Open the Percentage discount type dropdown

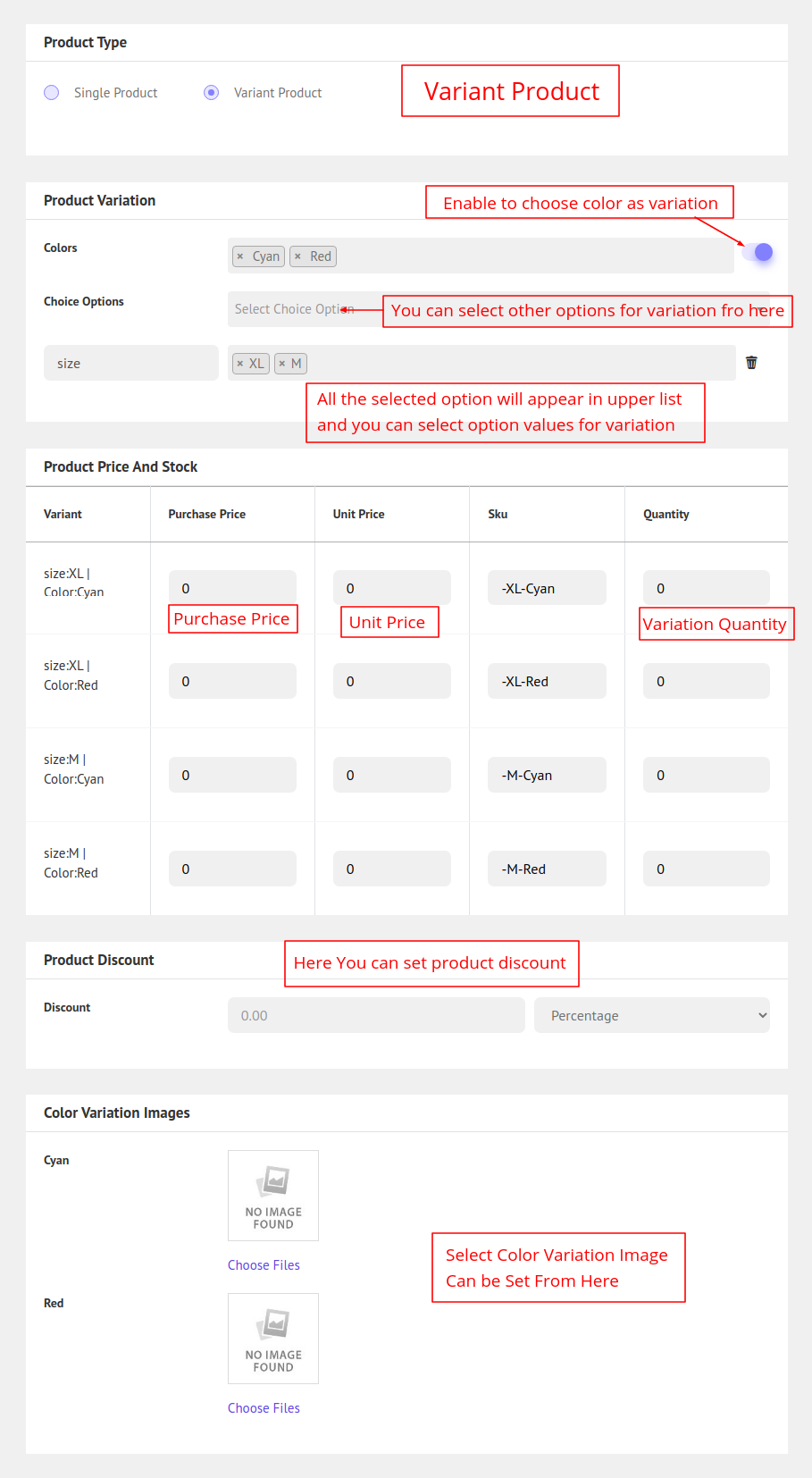tap(651, 1015)
